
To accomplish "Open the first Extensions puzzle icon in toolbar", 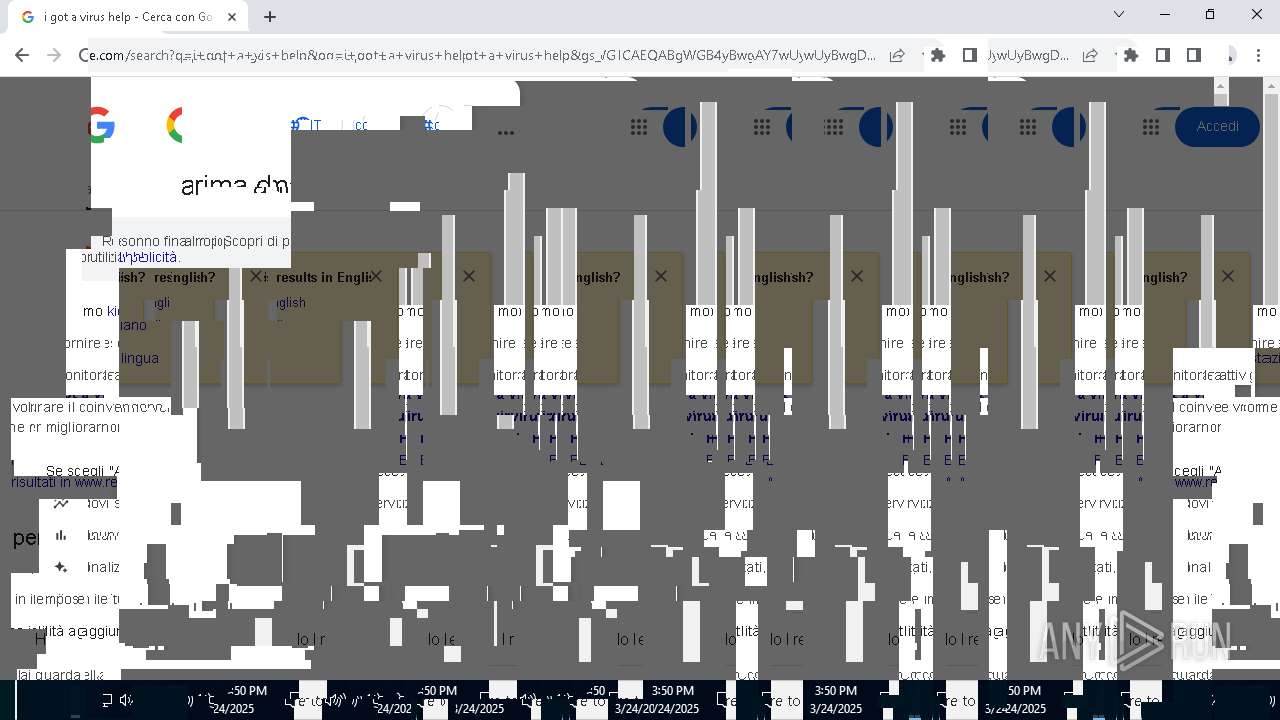I will click(938, 55).
